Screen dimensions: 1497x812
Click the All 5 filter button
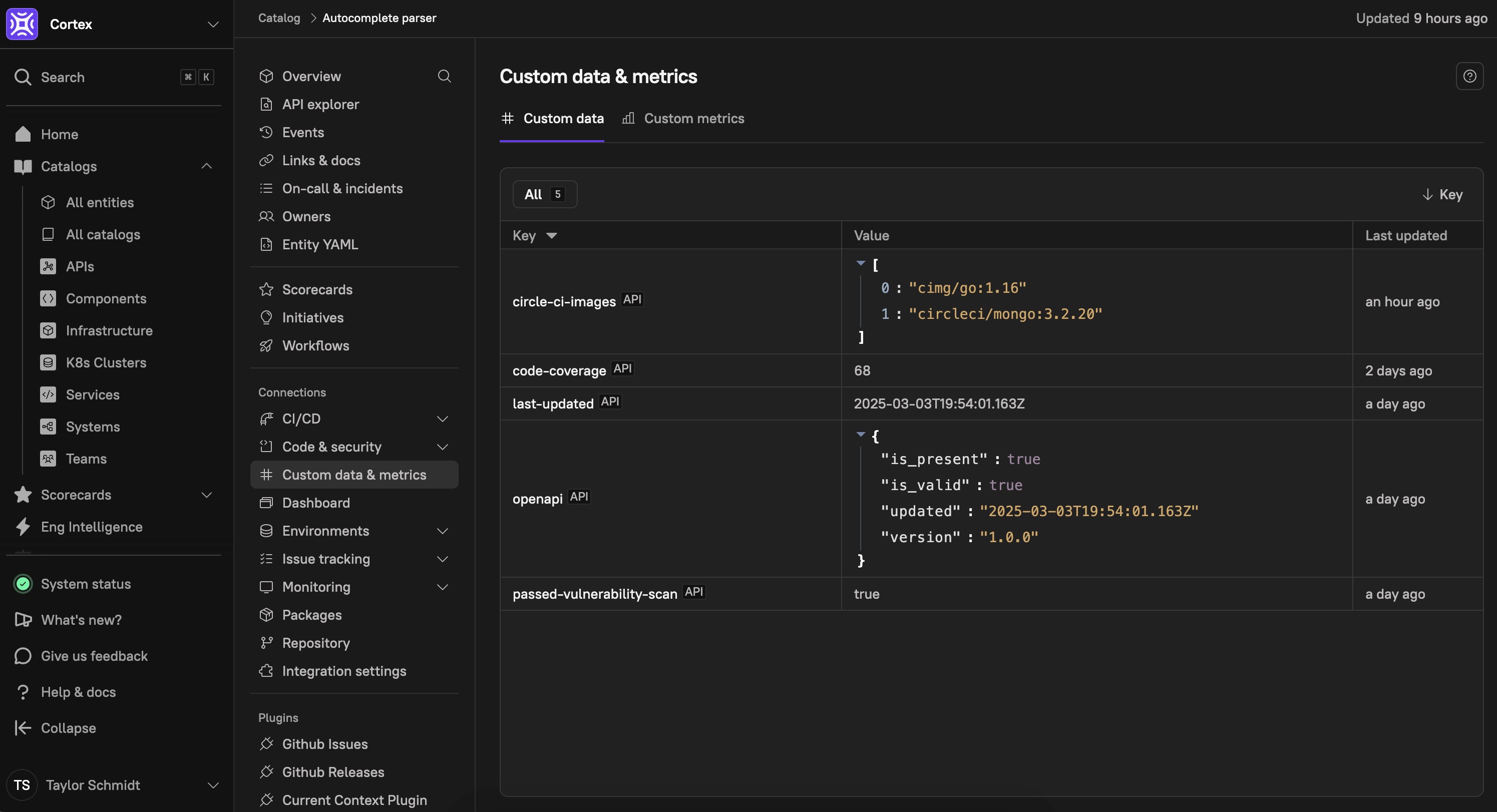click(x=545, y=194)
